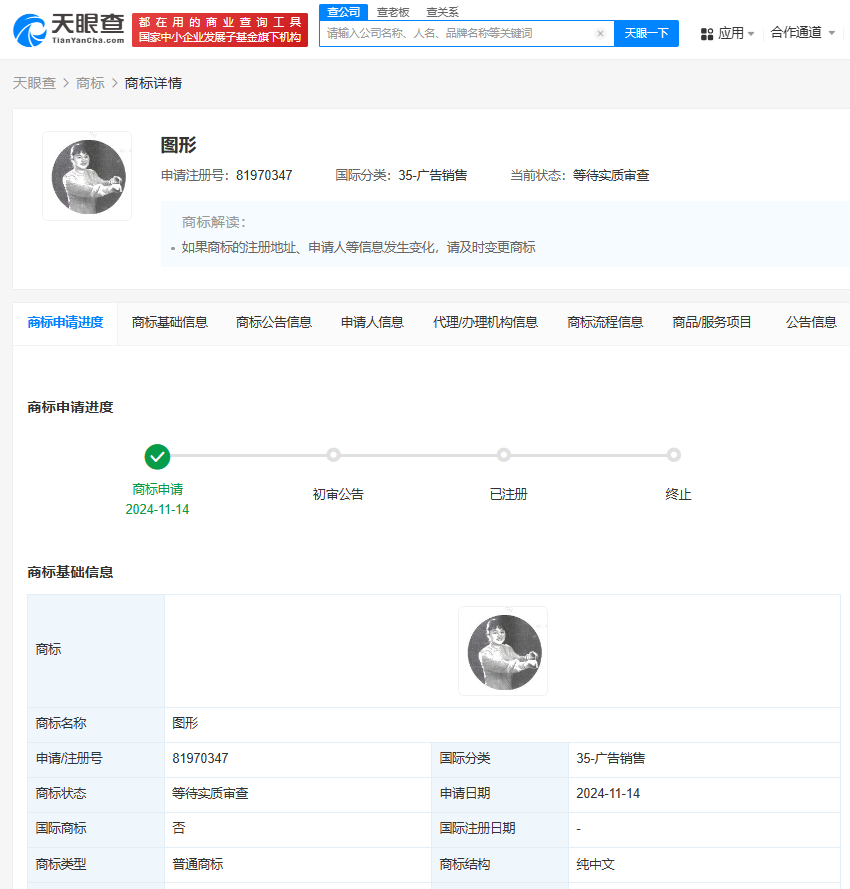Click 普通商标 in 商标类型 row
This screenshot has width=850, height=889.
pyautogui.click(x=198, y=864)
